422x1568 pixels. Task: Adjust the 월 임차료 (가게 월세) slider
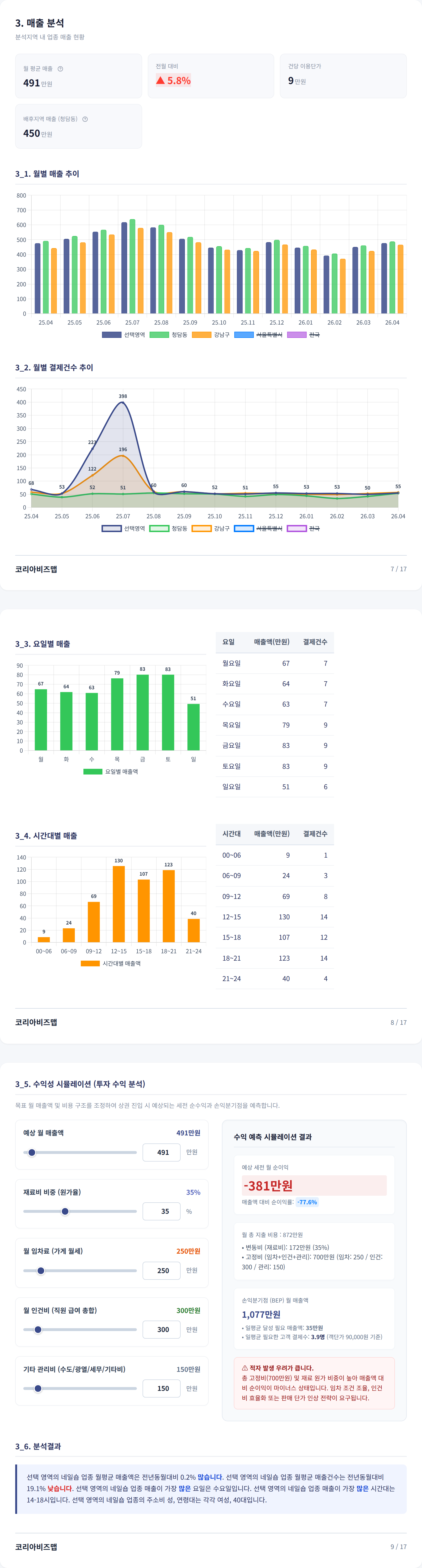(80, 1270)
